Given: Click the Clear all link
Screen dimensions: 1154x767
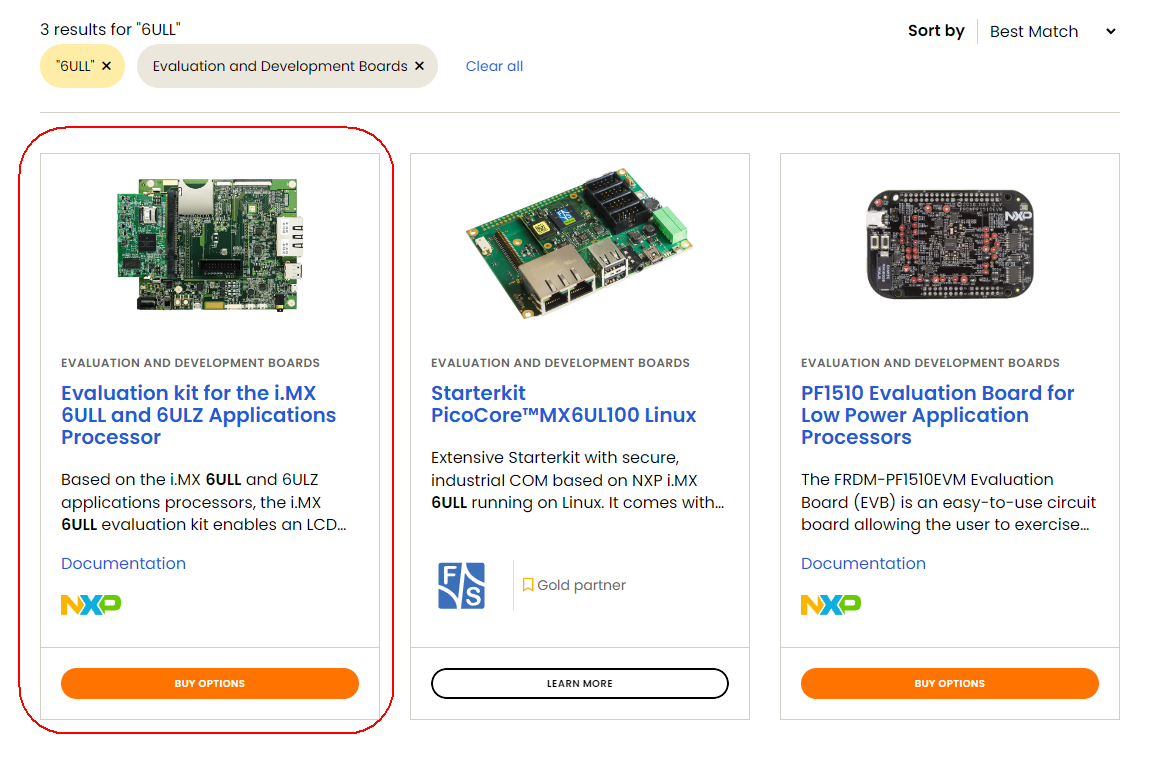Looking at the screenshot, I should (x=495, y=66).
